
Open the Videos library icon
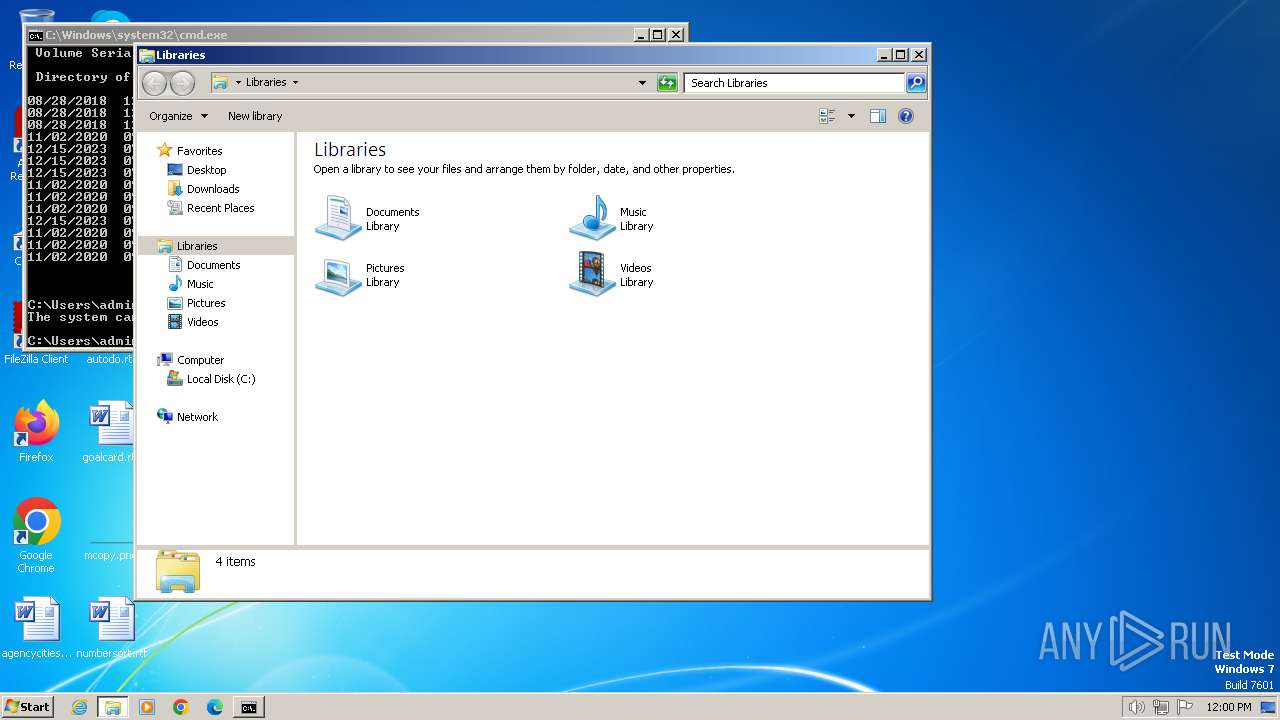point(593,275)
